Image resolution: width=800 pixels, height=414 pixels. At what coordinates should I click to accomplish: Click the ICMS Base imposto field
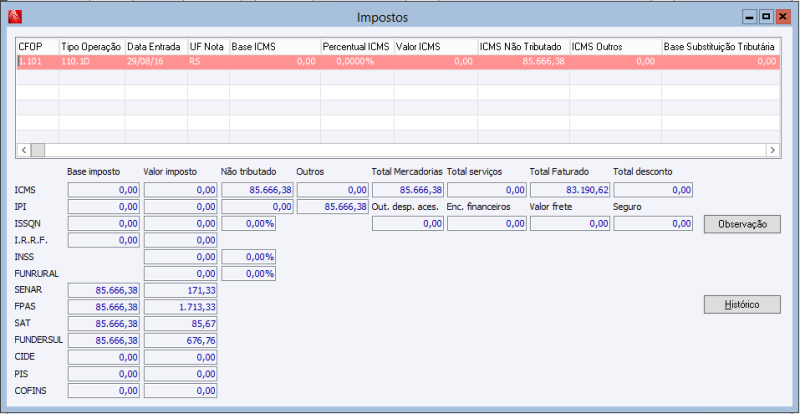[x=104, y=190]
